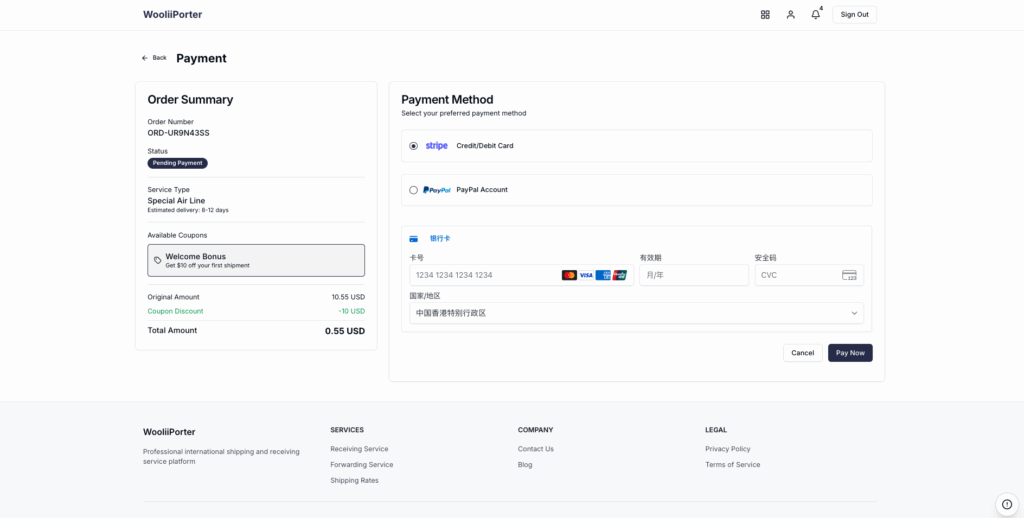Click the coupon tag icon

point(158,260)
